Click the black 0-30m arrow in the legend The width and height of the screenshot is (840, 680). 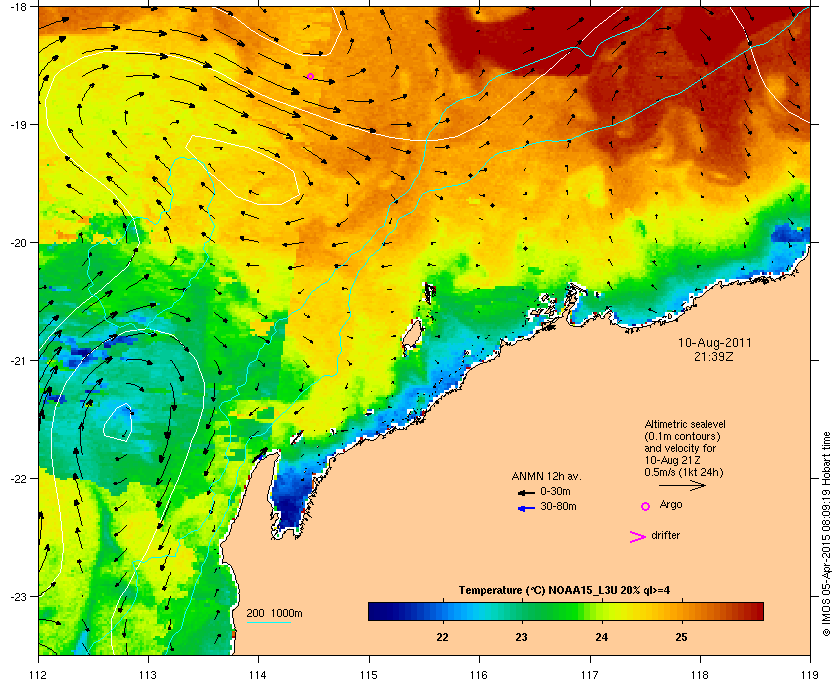pos(526,492)
